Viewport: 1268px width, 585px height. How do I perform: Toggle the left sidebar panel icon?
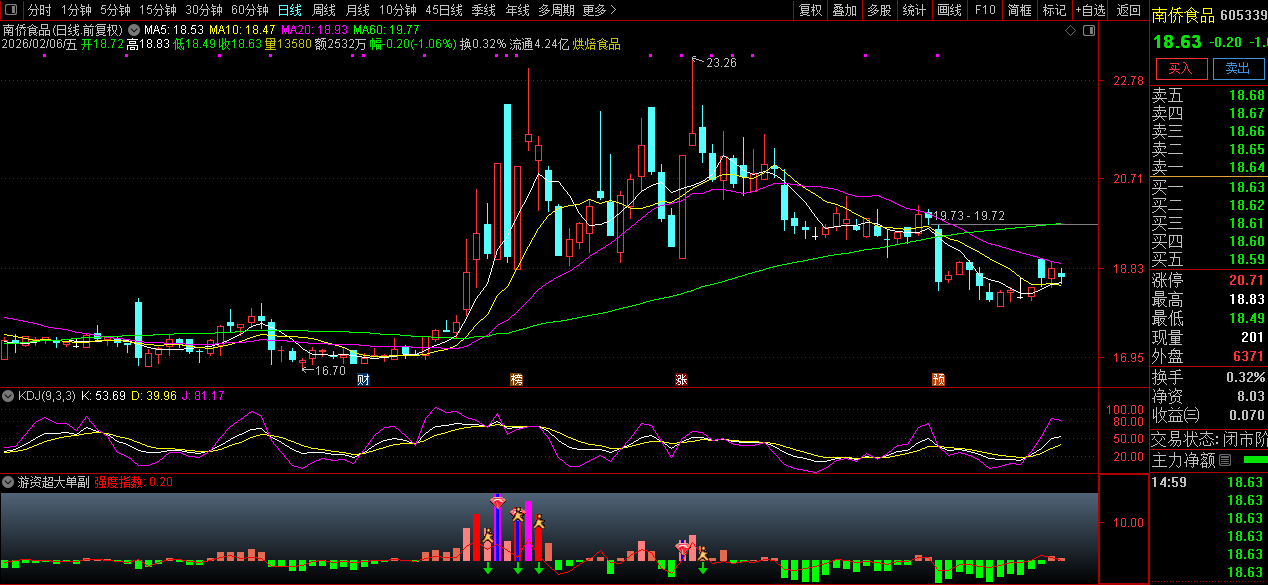pos(12,10)
